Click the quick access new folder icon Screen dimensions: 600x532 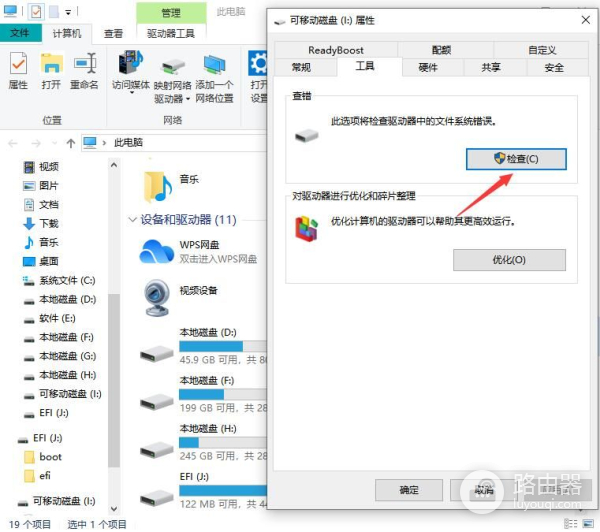click(54, 12)
